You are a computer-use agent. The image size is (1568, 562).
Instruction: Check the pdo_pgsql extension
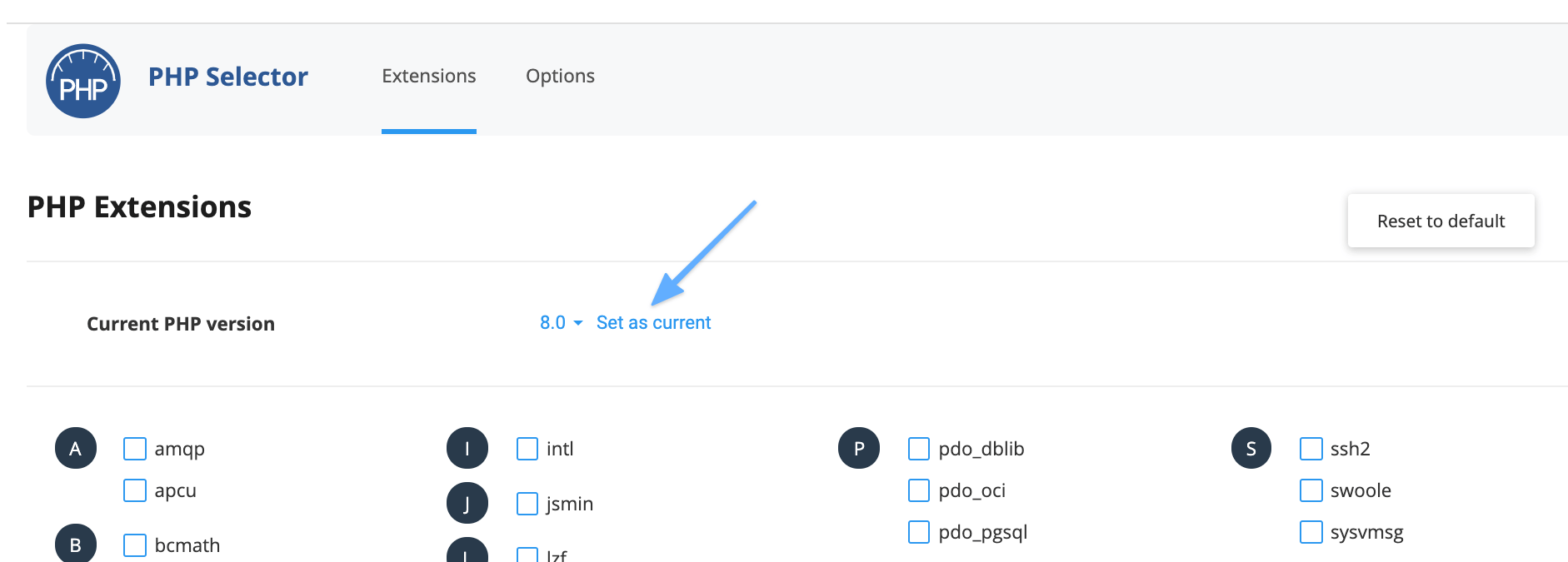[919, 532]
